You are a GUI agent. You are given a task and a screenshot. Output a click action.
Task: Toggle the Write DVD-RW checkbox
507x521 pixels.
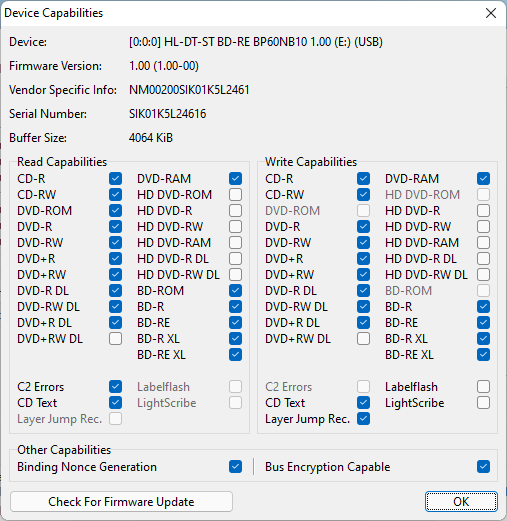point(363,242)
